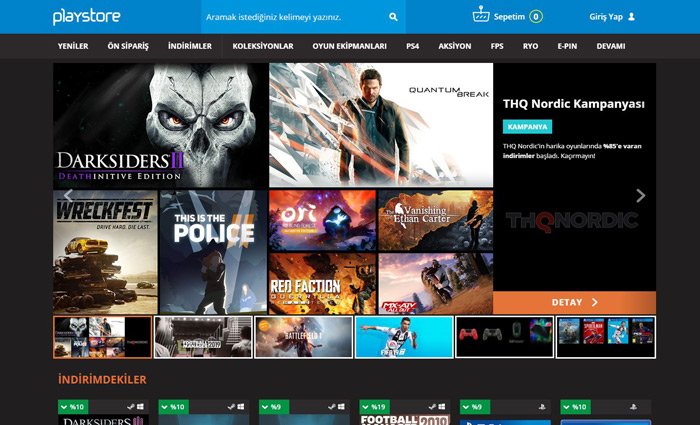Open the PS4 menu item

pyautogui.click(x=412, y=46)
